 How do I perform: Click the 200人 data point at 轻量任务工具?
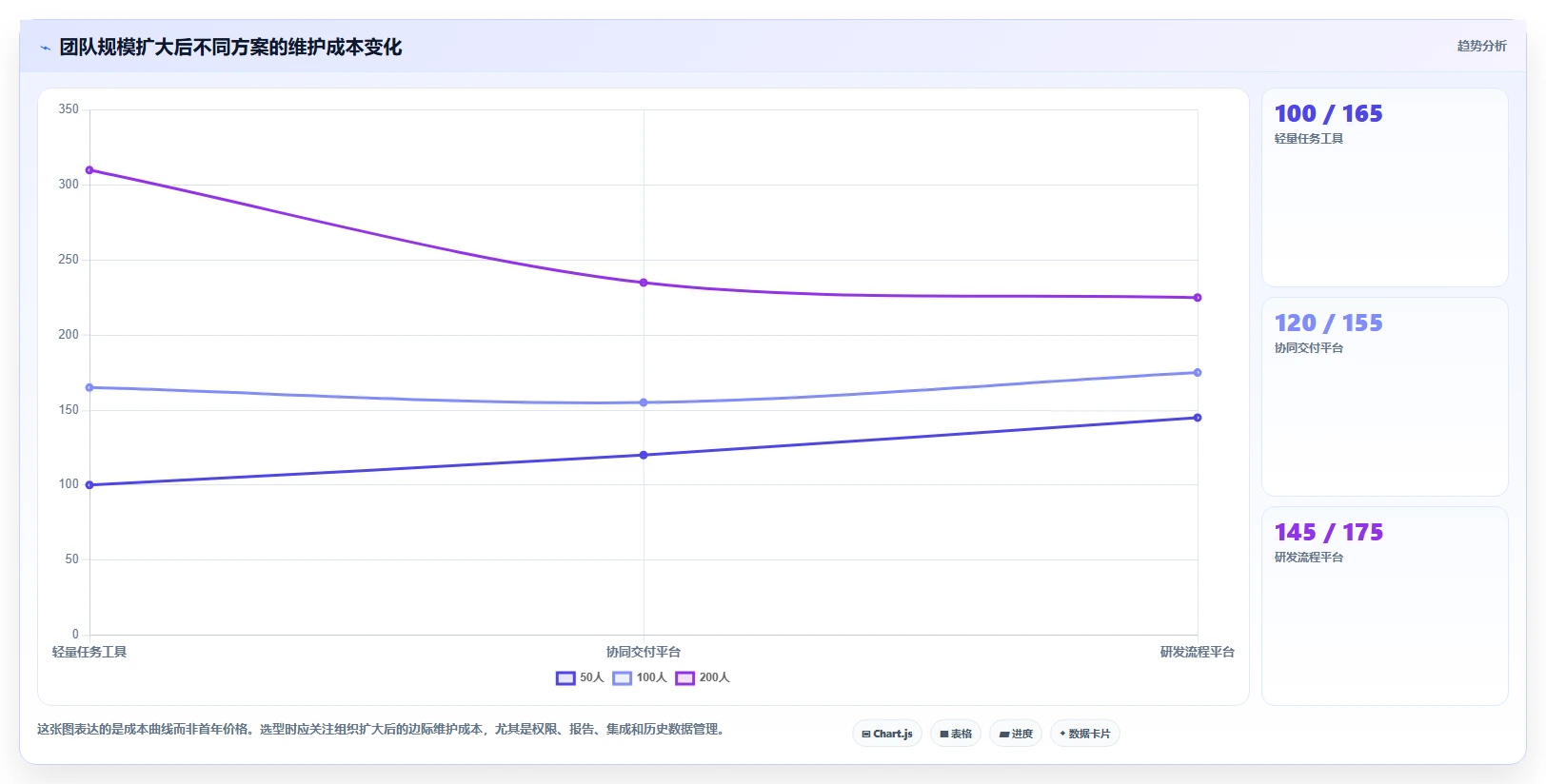(89, 170)
